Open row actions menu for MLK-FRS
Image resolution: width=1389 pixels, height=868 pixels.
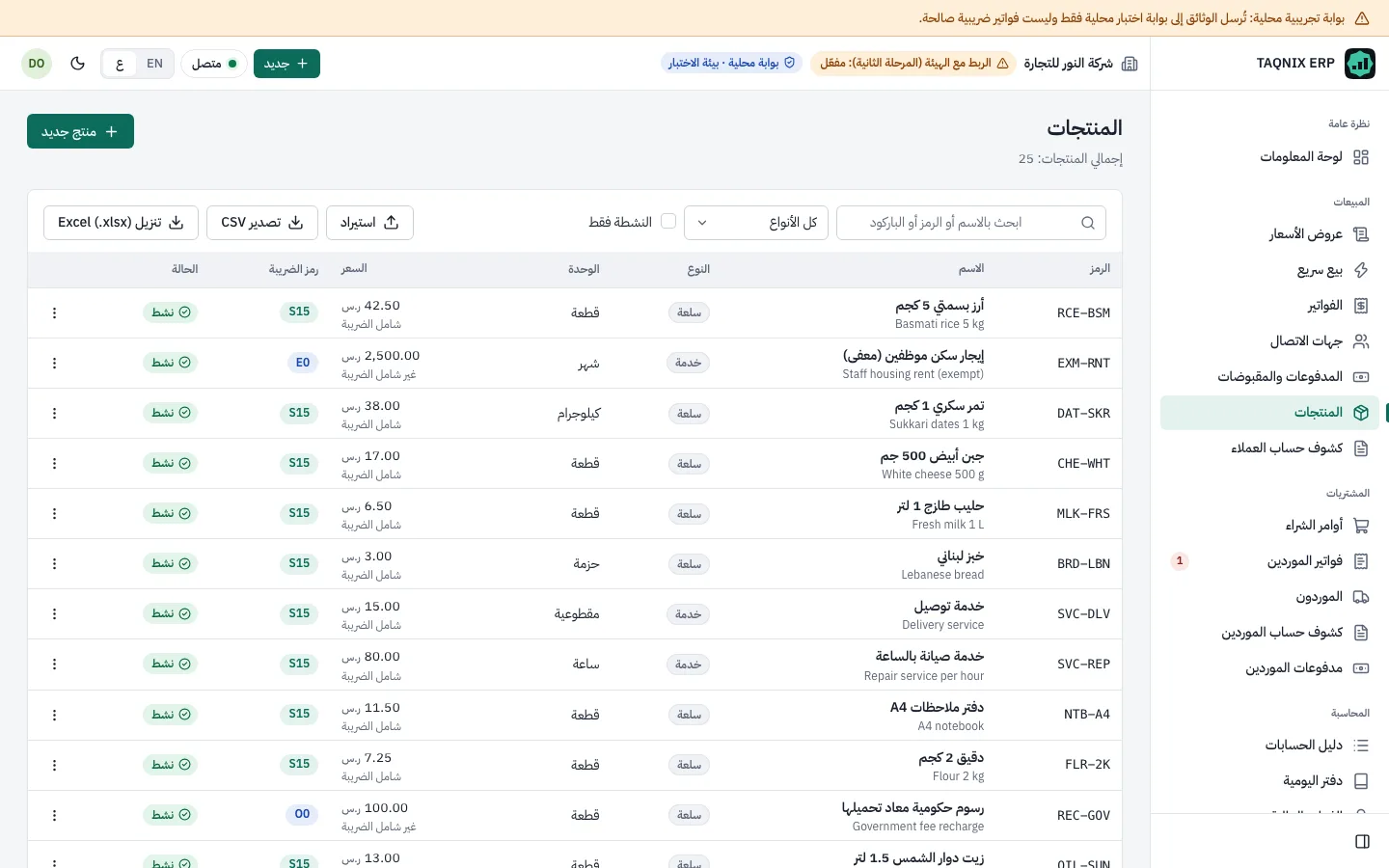click(x=54, y=513)
